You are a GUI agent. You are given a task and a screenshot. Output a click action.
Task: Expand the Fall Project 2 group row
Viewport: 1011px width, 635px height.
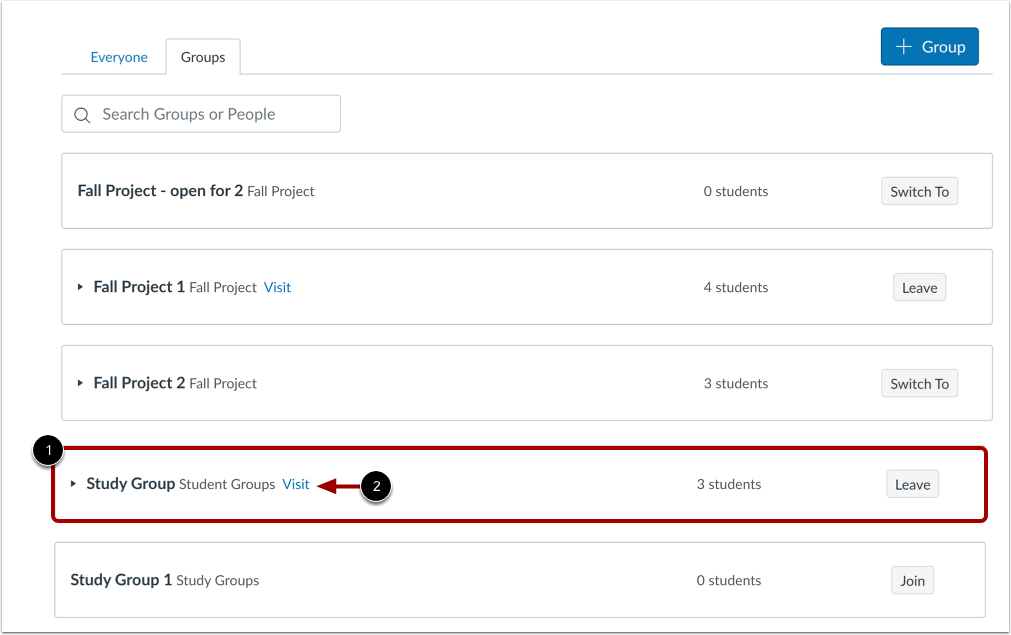80,383
